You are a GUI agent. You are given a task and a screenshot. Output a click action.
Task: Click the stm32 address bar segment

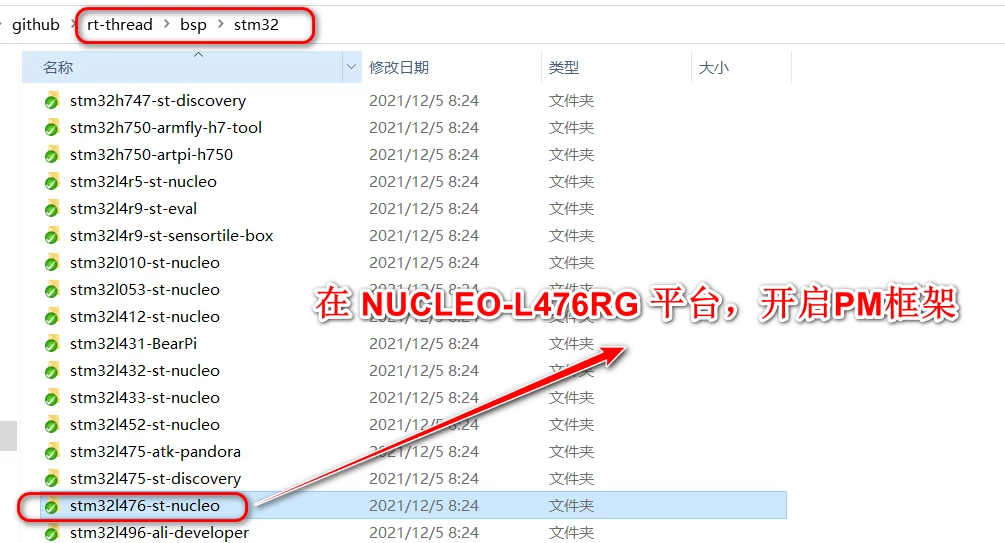[x=256, y=24]
